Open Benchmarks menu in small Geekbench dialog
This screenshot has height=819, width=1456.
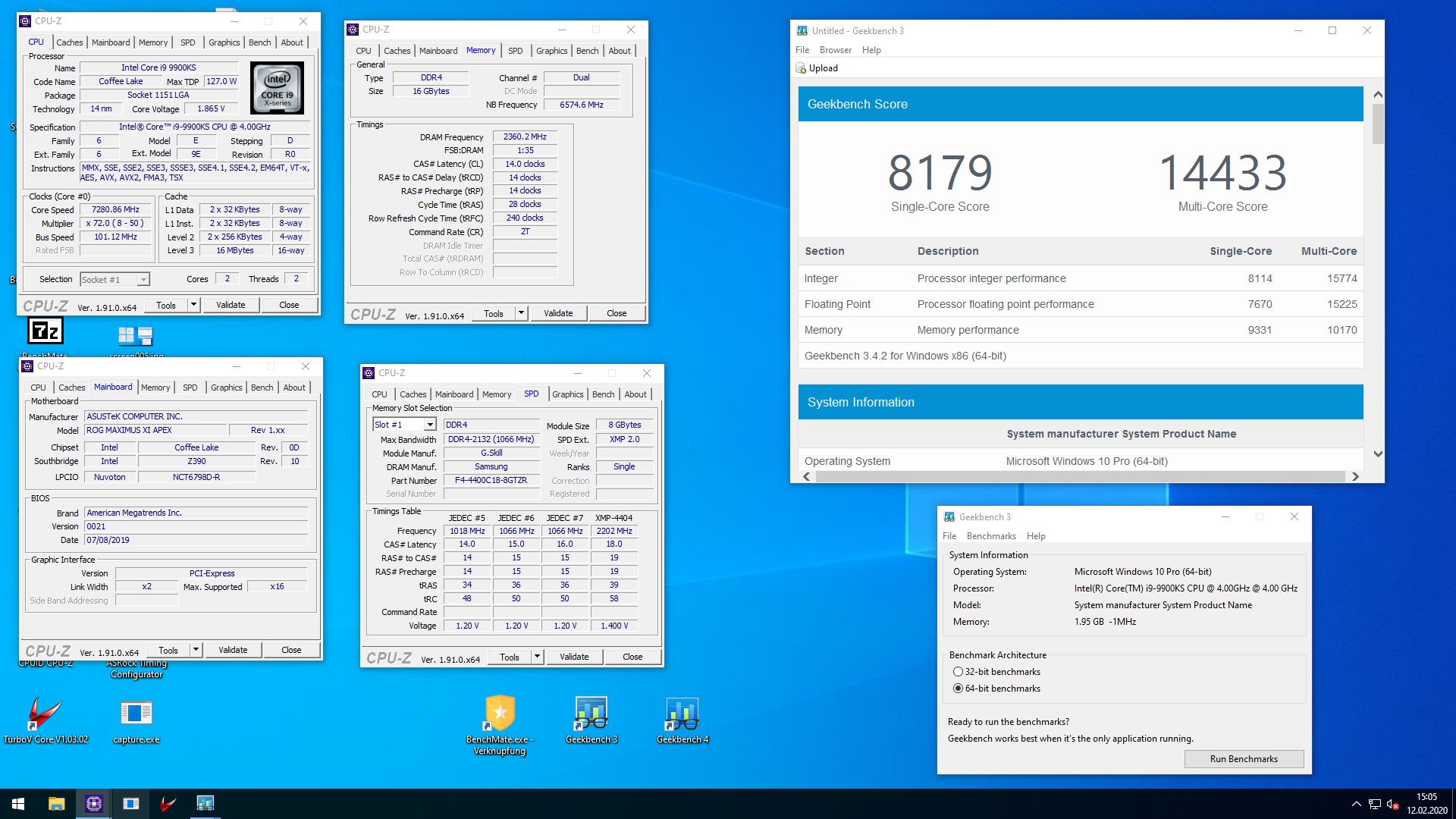[991, 536]
